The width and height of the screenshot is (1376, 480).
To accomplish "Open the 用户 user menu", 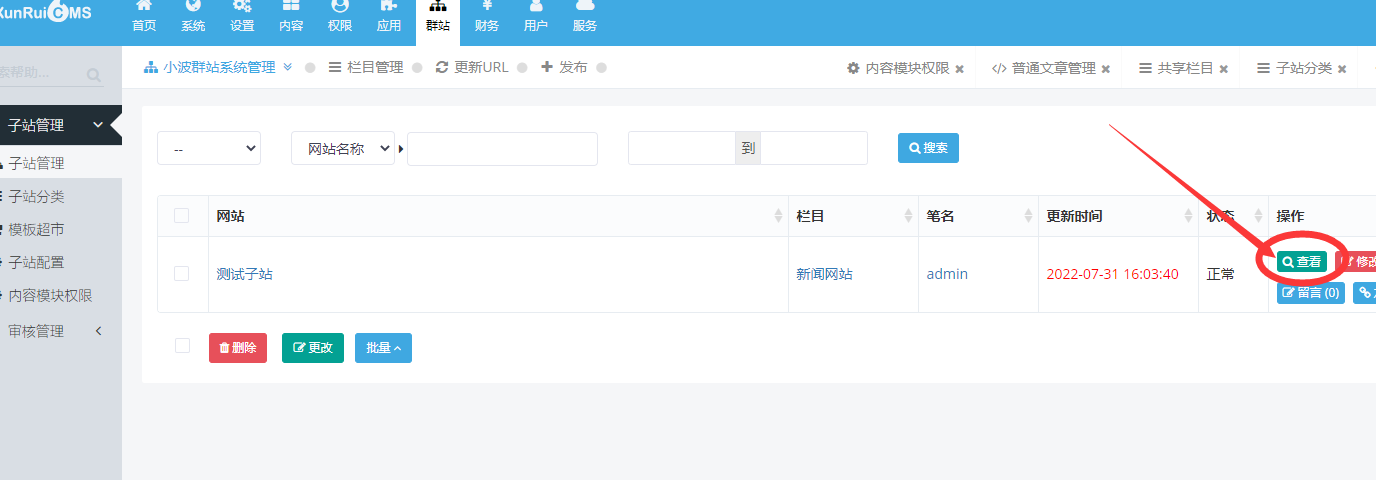I will tap(536, 17).
